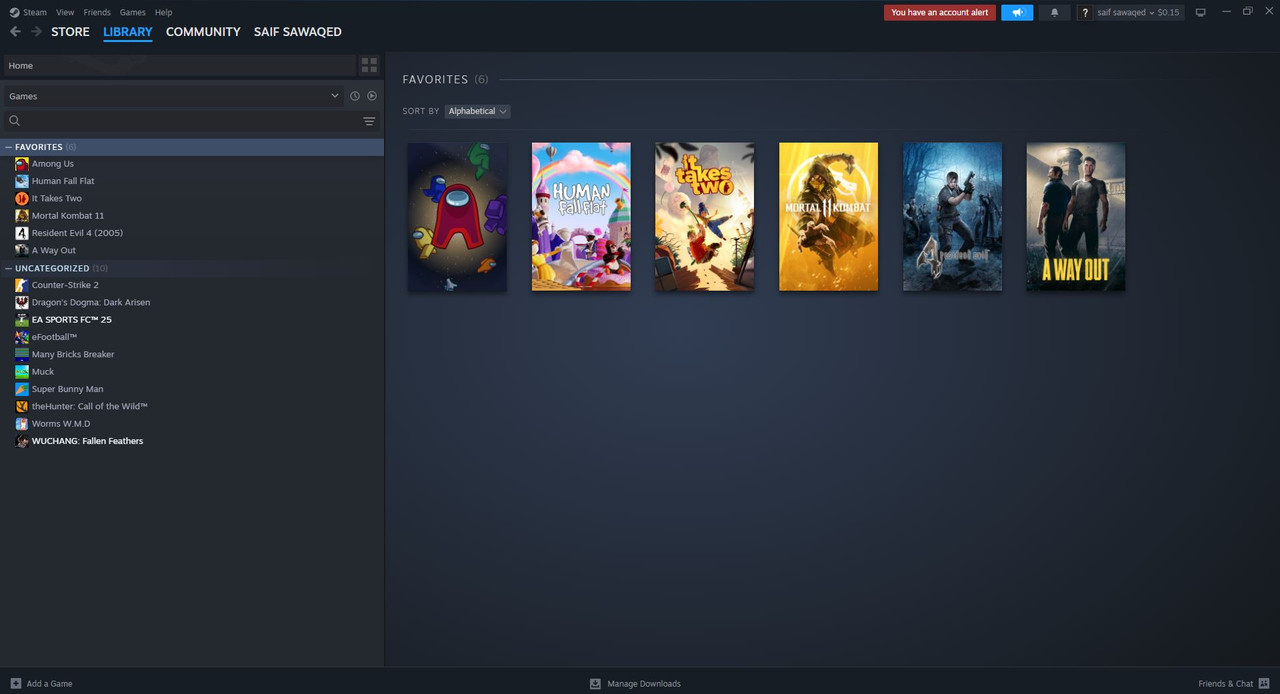Click the Resident Evil 4 list icon
The image size is (1280, 694).
tap(22, 233)
